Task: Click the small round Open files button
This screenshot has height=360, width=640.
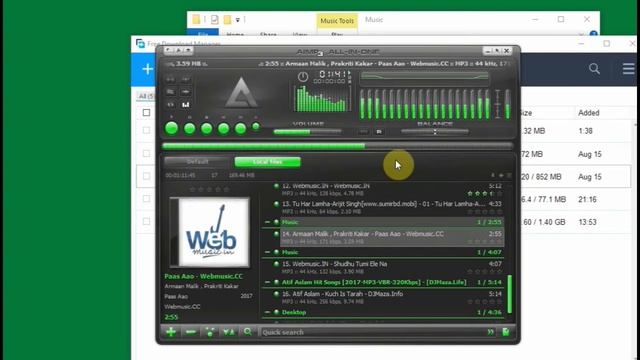Action: coord(256,127)
